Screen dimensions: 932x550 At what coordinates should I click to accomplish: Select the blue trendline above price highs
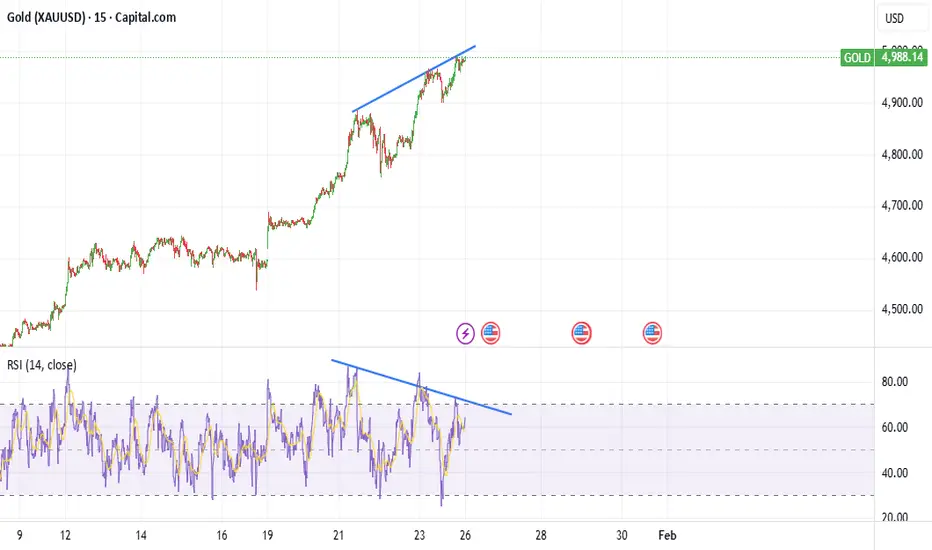[414, 78]
